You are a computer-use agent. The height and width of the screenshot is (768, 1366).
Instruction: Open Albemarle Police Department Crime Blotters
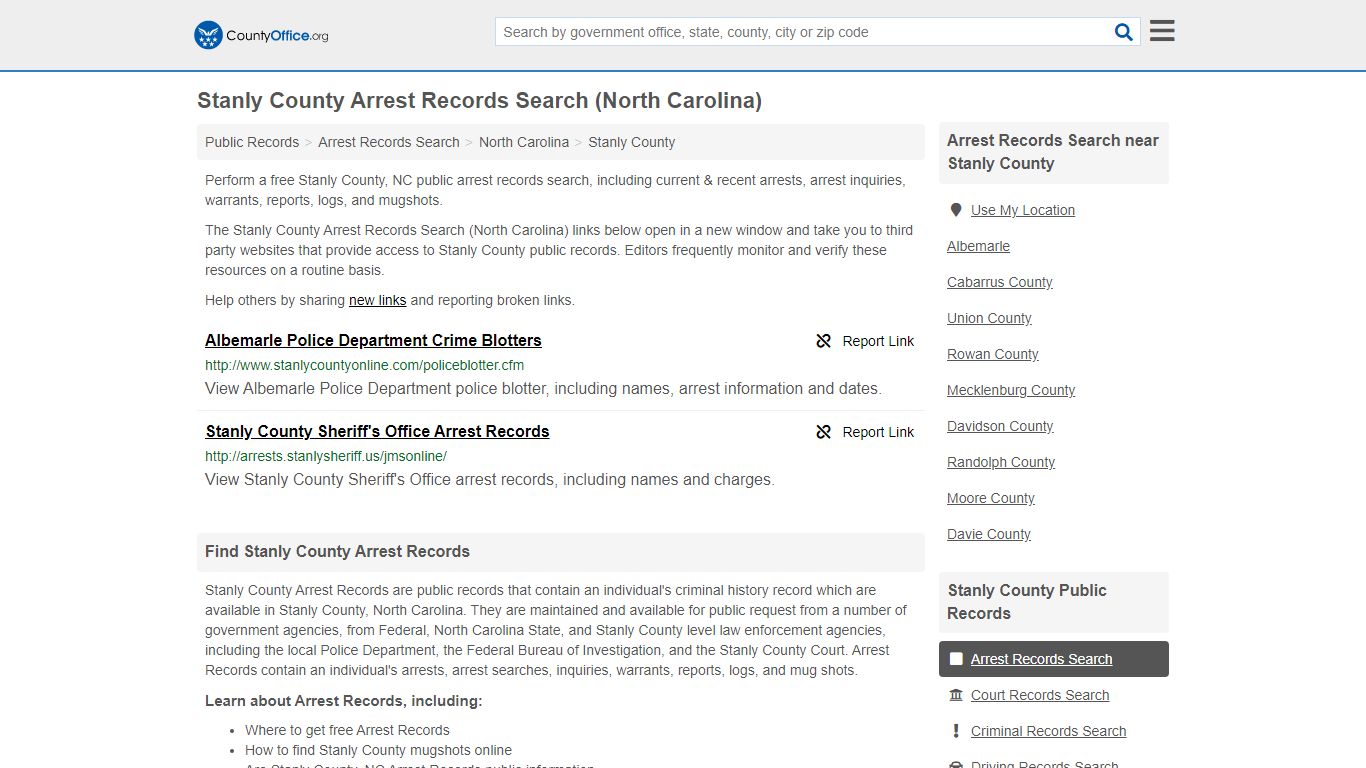point(373,340)
